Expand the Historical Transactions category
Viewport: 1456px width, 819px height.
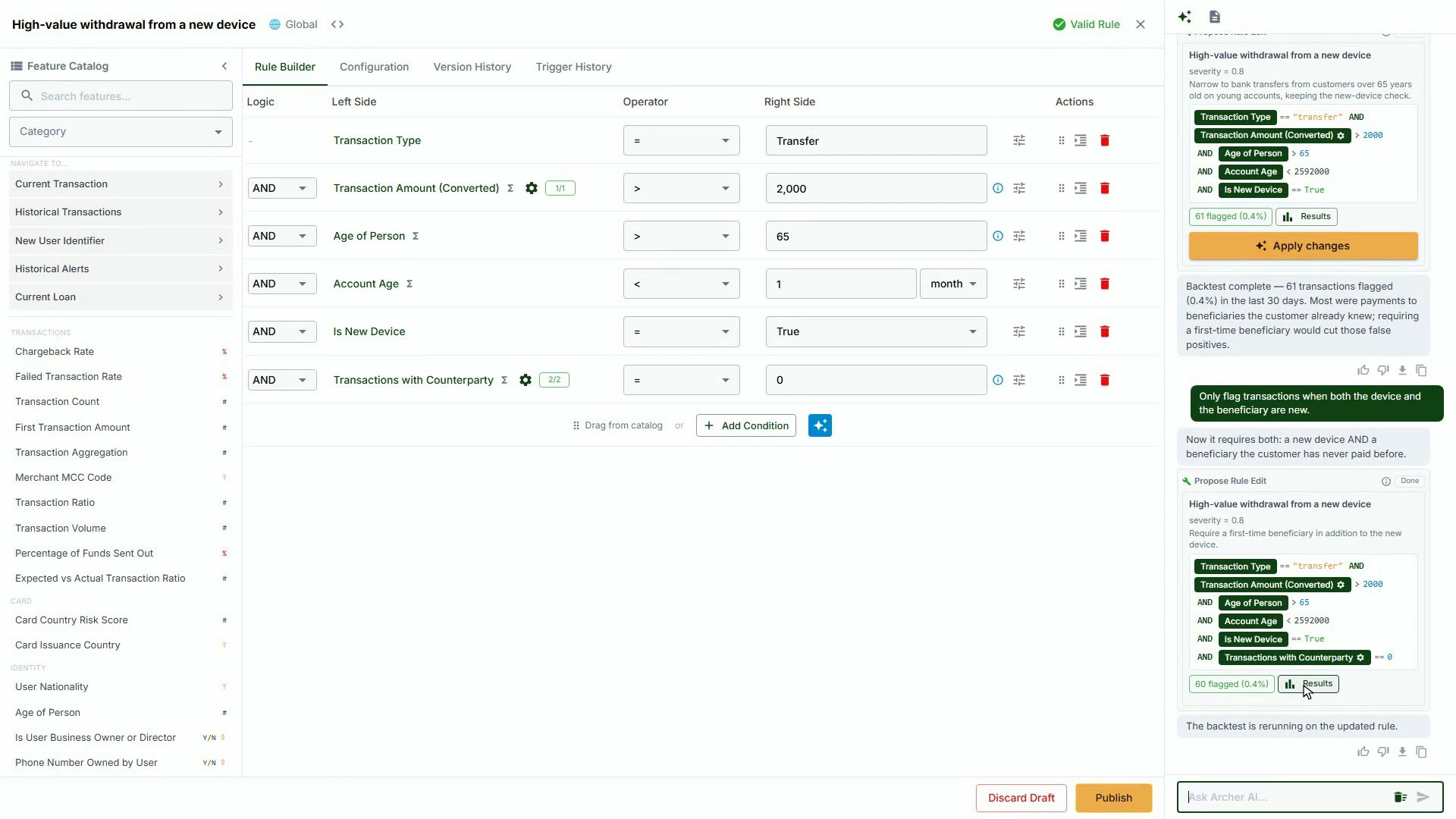point(121,212)
